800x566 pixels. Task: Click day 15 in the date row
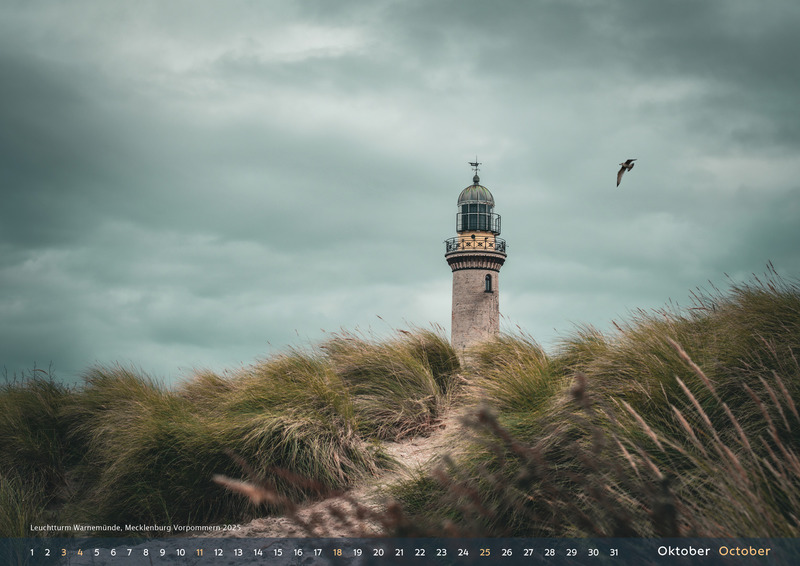[x=278, y=552]
